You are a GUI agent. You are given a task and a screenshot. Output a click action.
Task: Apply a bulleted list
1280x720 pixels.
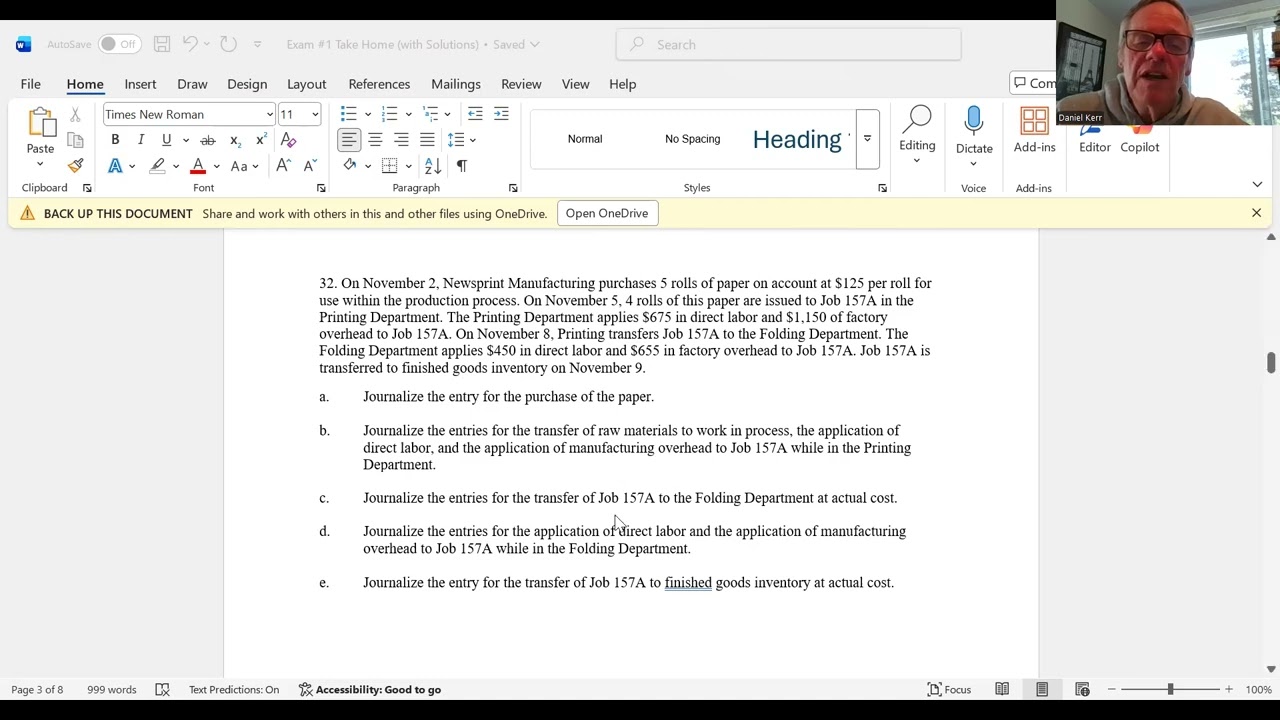[x=348, y=114]
